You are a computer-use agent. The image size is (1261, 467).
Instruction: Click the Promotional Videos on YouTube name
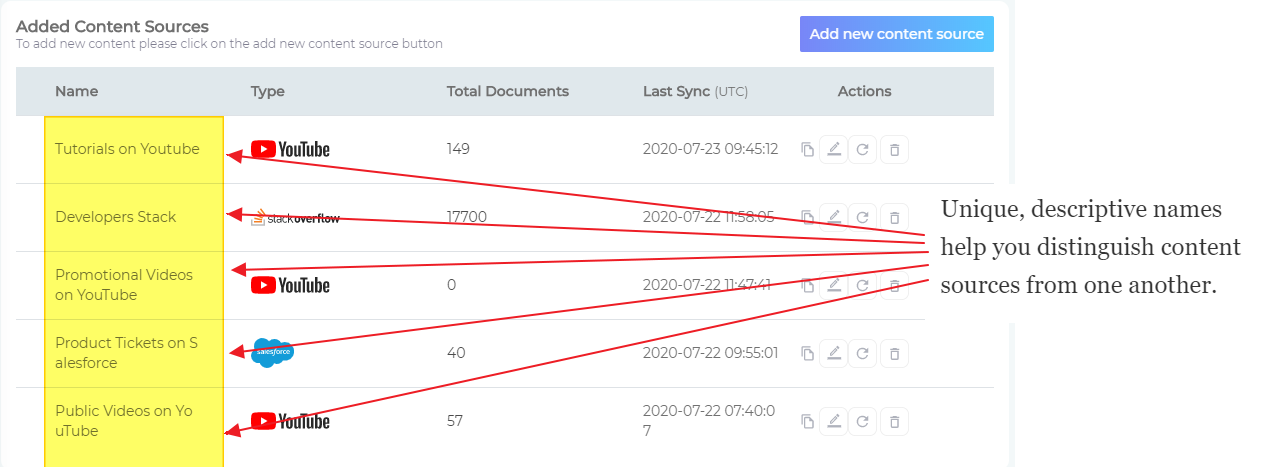point(124,285)
